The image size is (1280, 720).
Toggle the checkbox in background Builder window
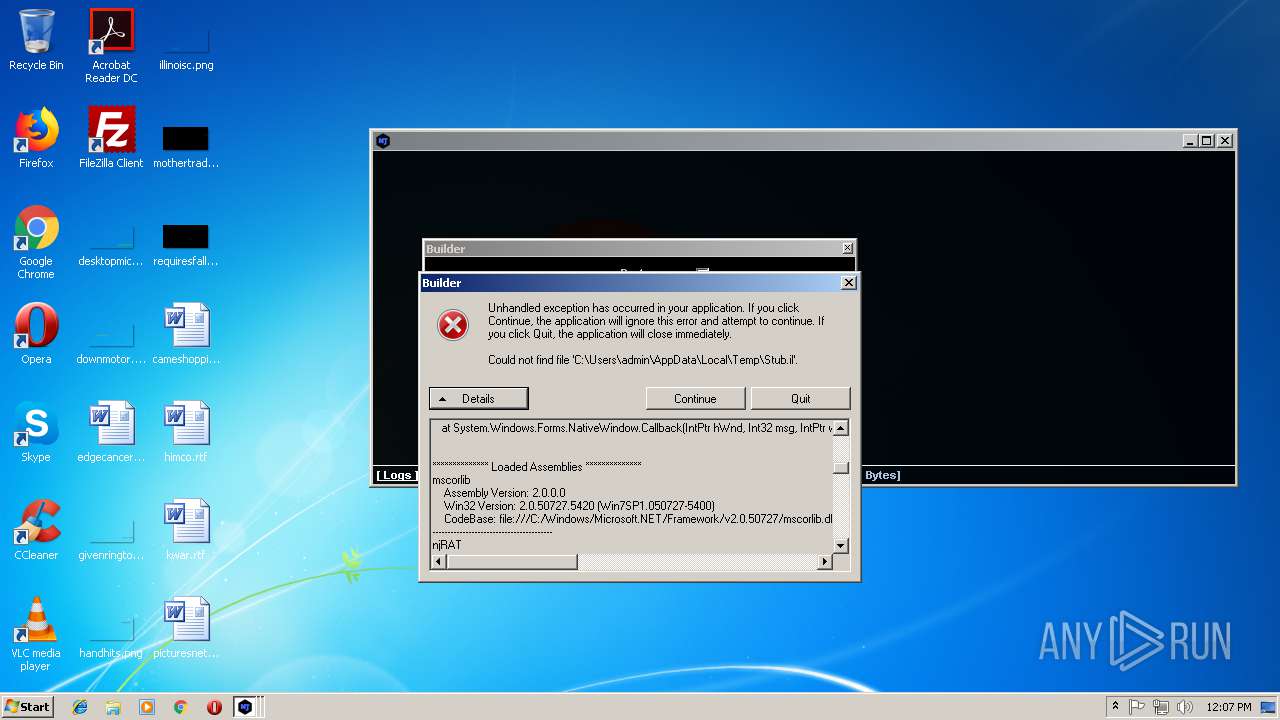702,270
